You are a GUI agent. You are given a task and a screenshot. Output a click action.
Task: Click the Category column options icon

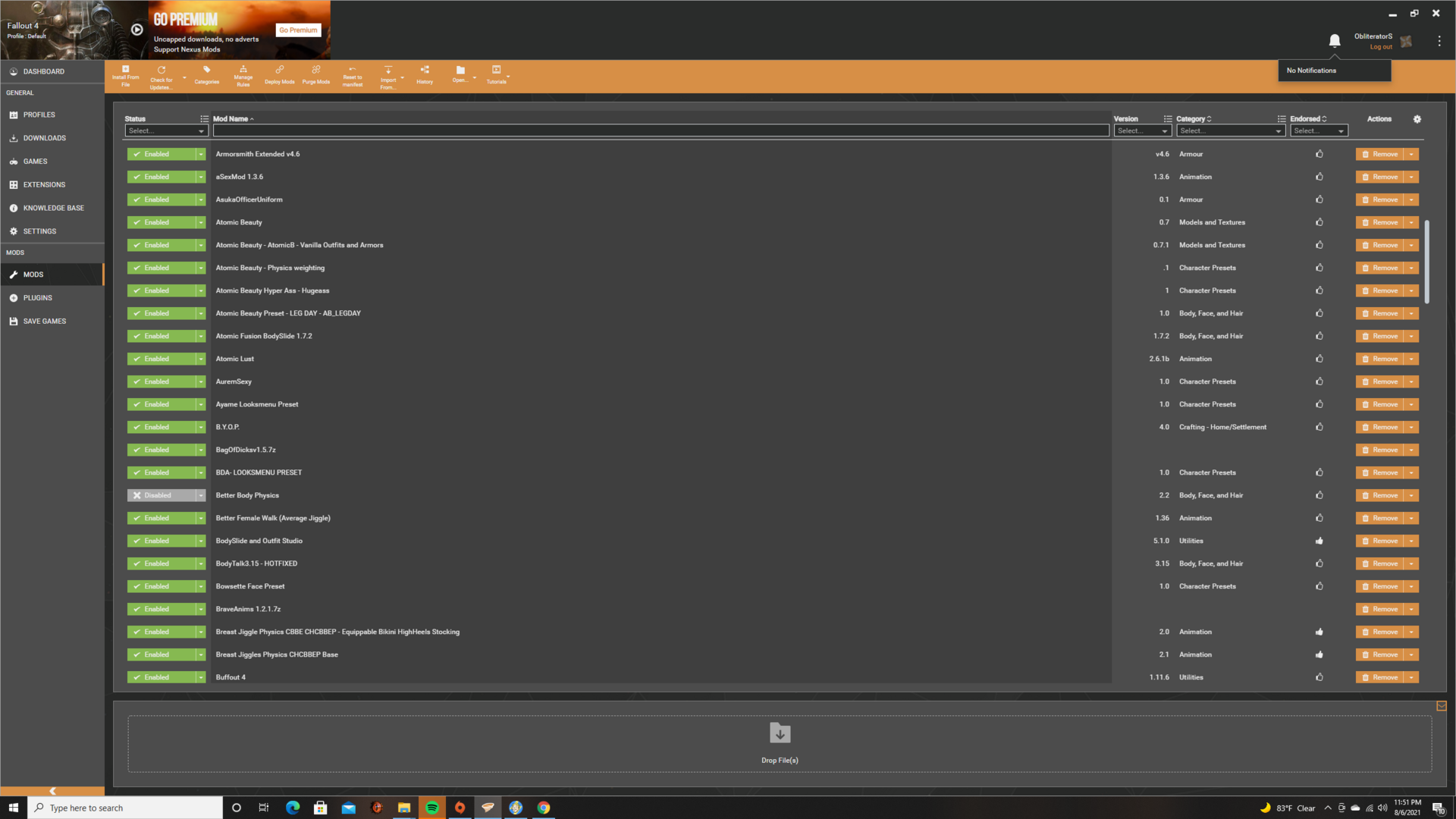click(1282, 119)
